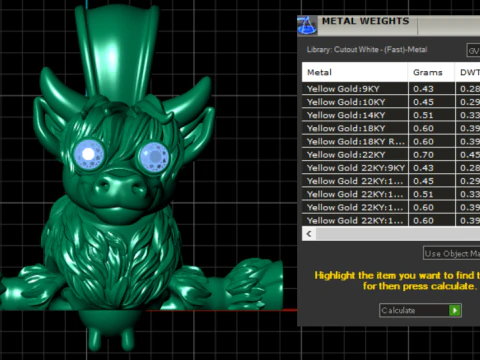This screenshot has height=360, width=480.
Task: Click the Metal Weights title tab
Action: tap(366, 21)
